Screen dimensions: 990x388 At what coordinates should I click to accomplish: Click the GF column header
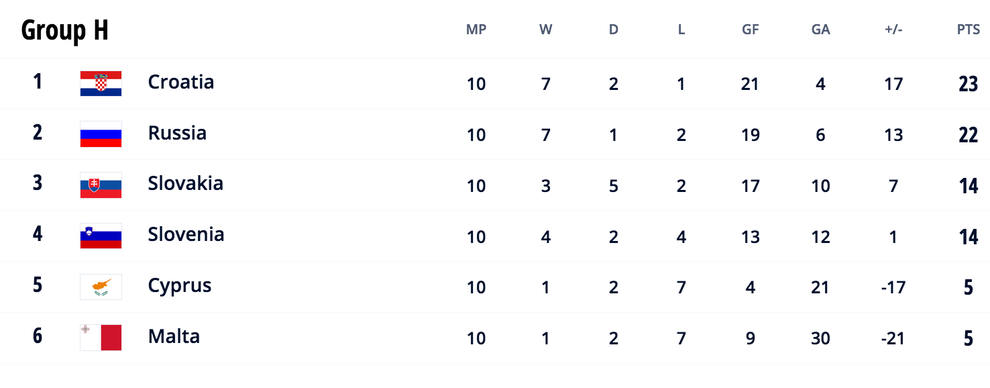(x=750, y=30)
